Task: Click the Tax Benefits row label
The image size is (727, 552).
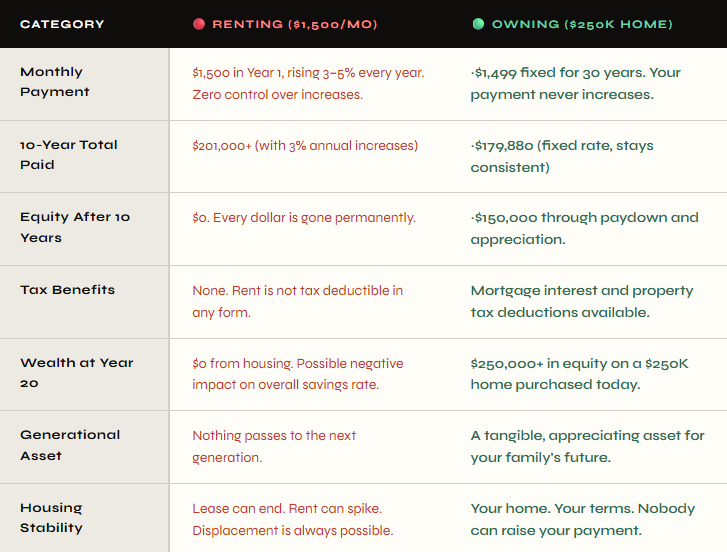Action: (x=67, y=290)
